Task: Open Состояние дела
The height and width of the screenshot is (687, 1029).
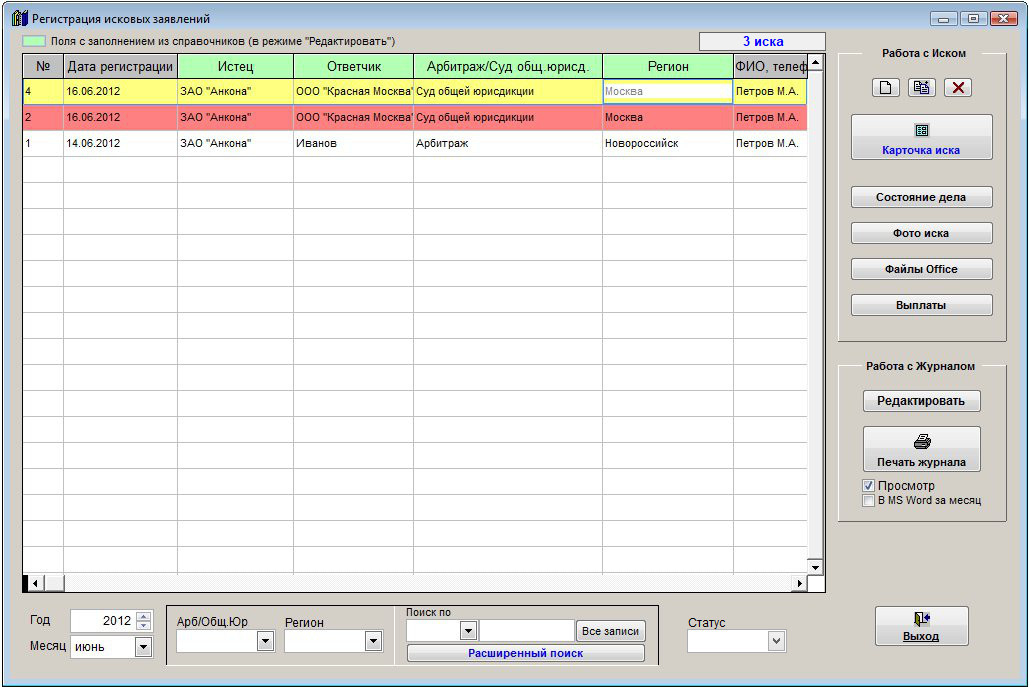Action: click(921, 197)
